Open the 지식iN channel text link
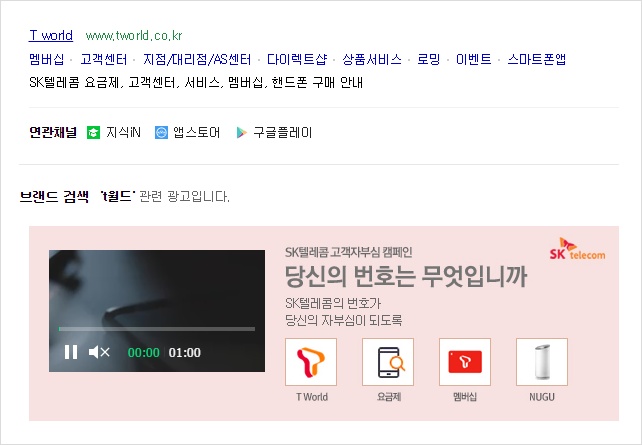 click(x=123, y=133)
